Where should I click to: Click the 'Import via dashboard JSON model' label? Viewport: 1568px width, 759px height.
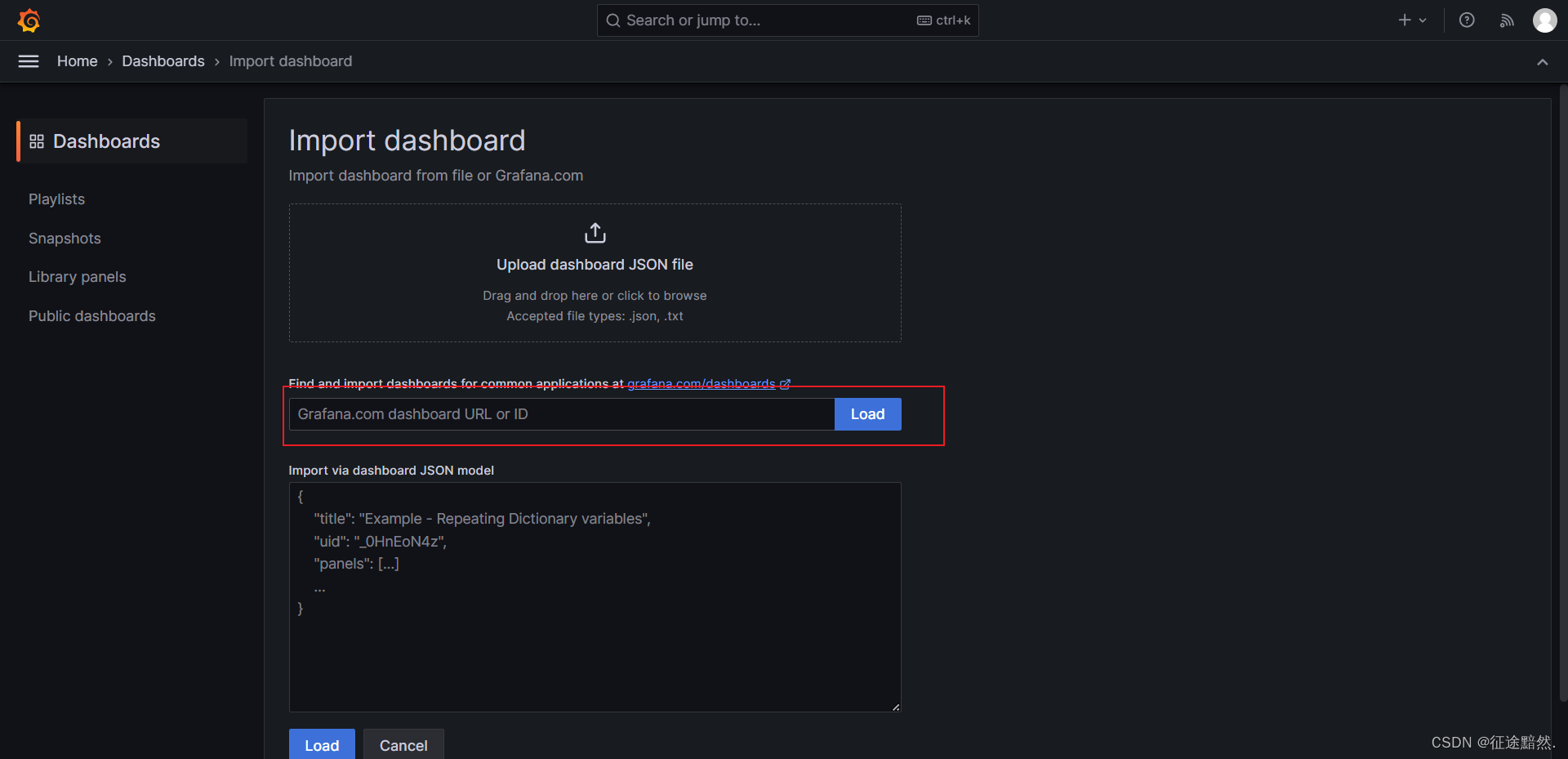coord(391,471)
